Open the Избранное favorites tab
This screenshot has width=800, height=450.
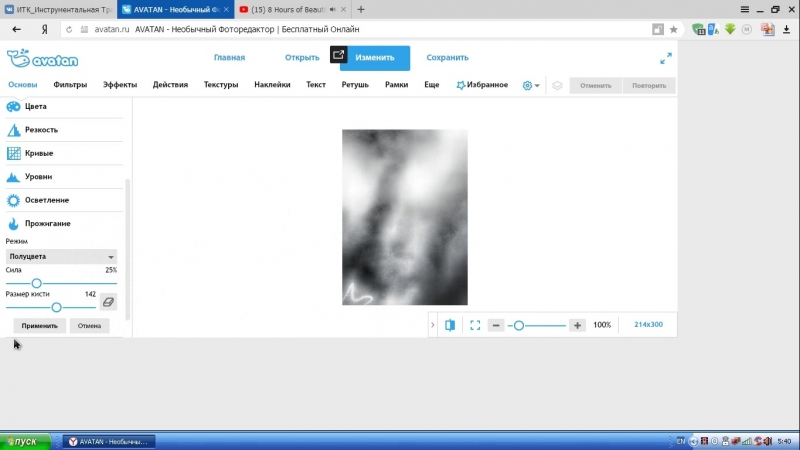click(x=482, y=85)
